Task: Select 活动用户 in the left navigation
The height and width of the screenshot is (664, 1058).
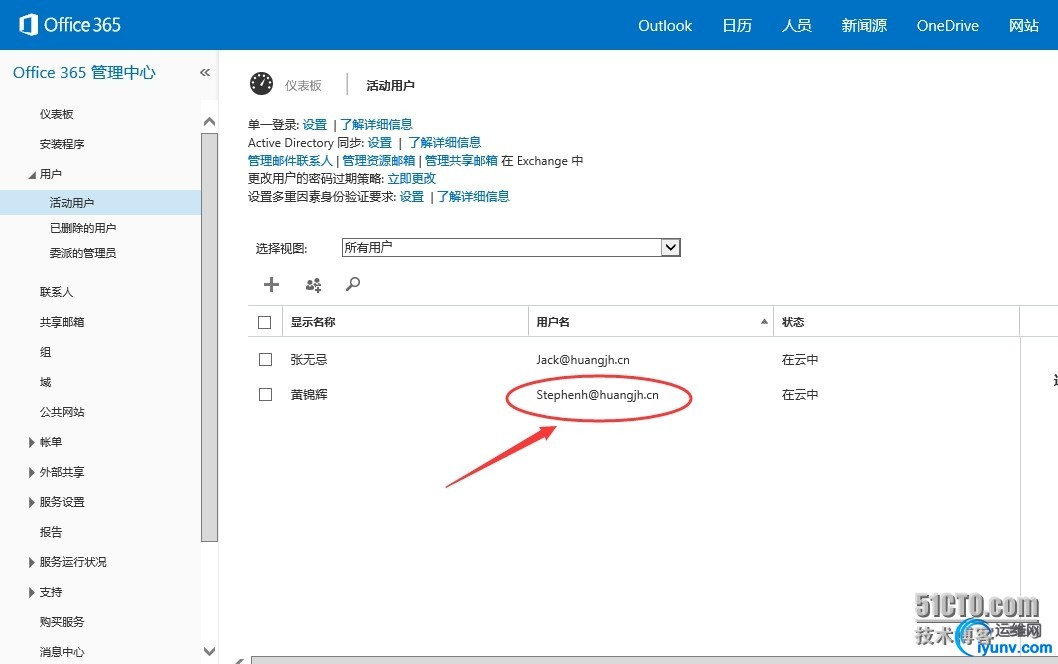Action: [x=101, y=202]
